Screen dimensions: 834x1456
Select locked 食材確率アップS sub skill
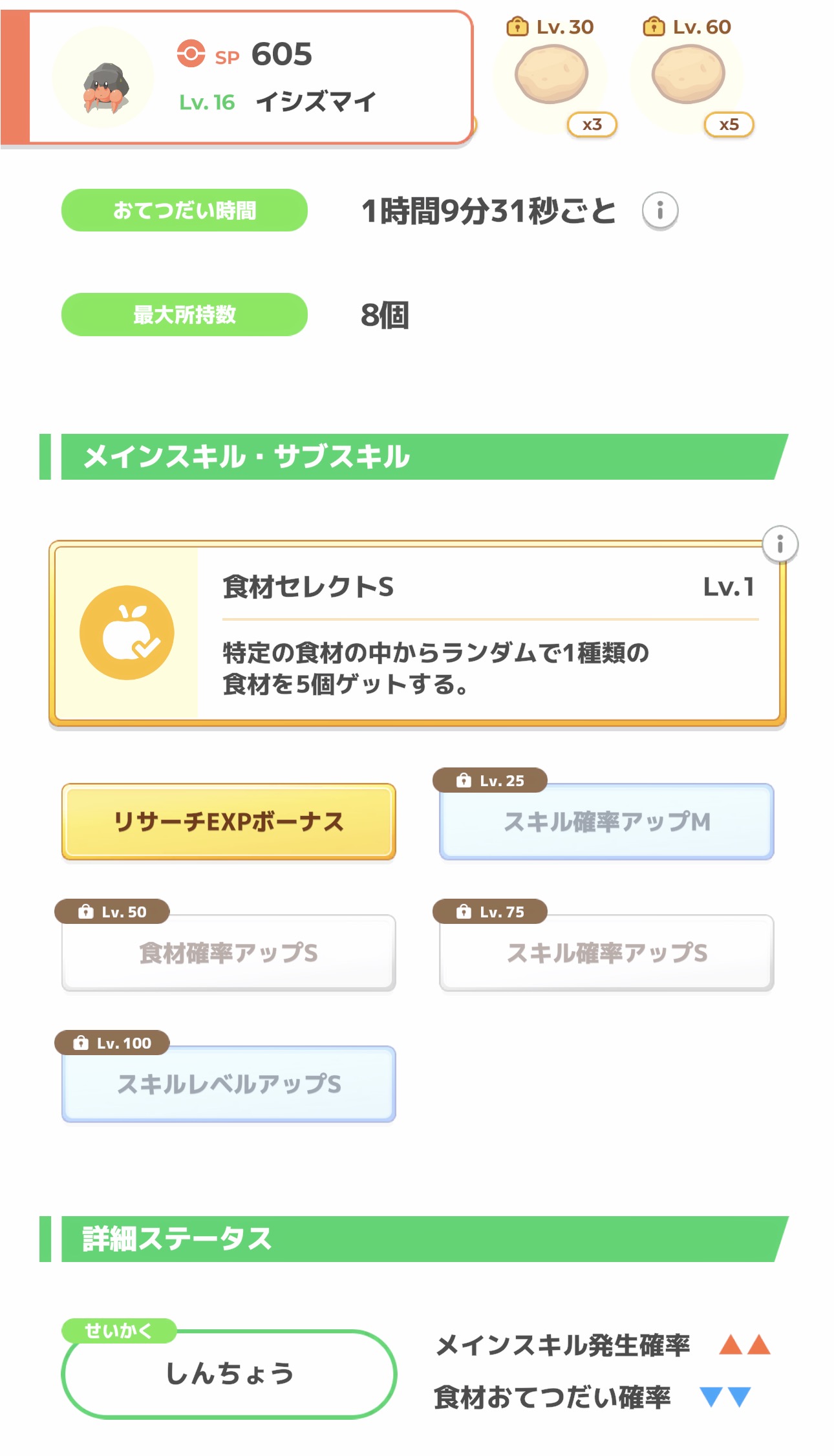pos(229,953)
